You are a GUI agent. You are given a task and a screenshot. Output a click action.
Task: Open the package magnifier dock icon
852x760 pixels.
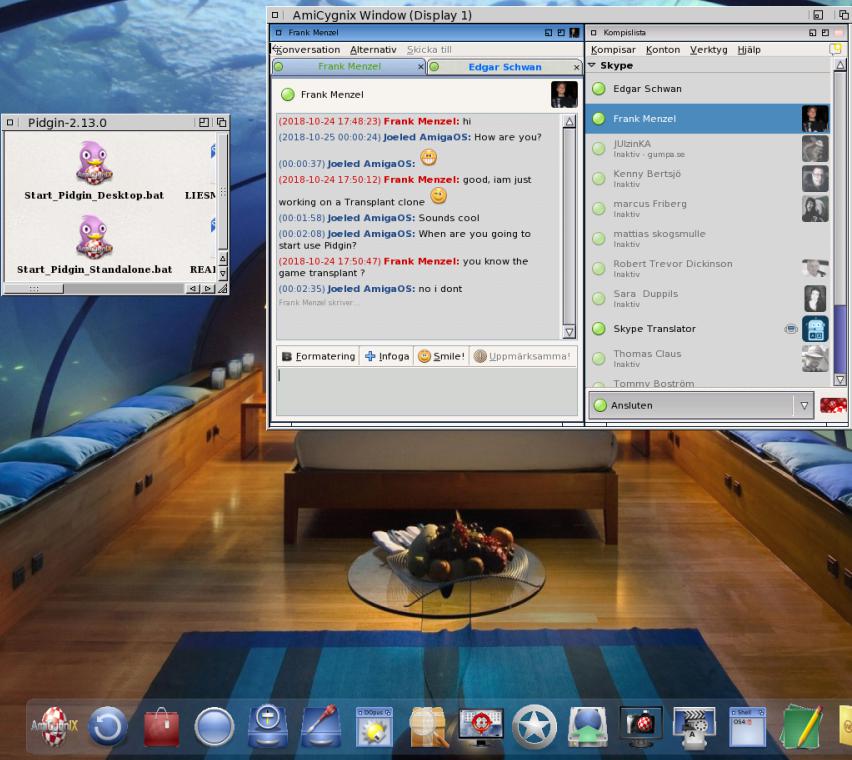428,726
